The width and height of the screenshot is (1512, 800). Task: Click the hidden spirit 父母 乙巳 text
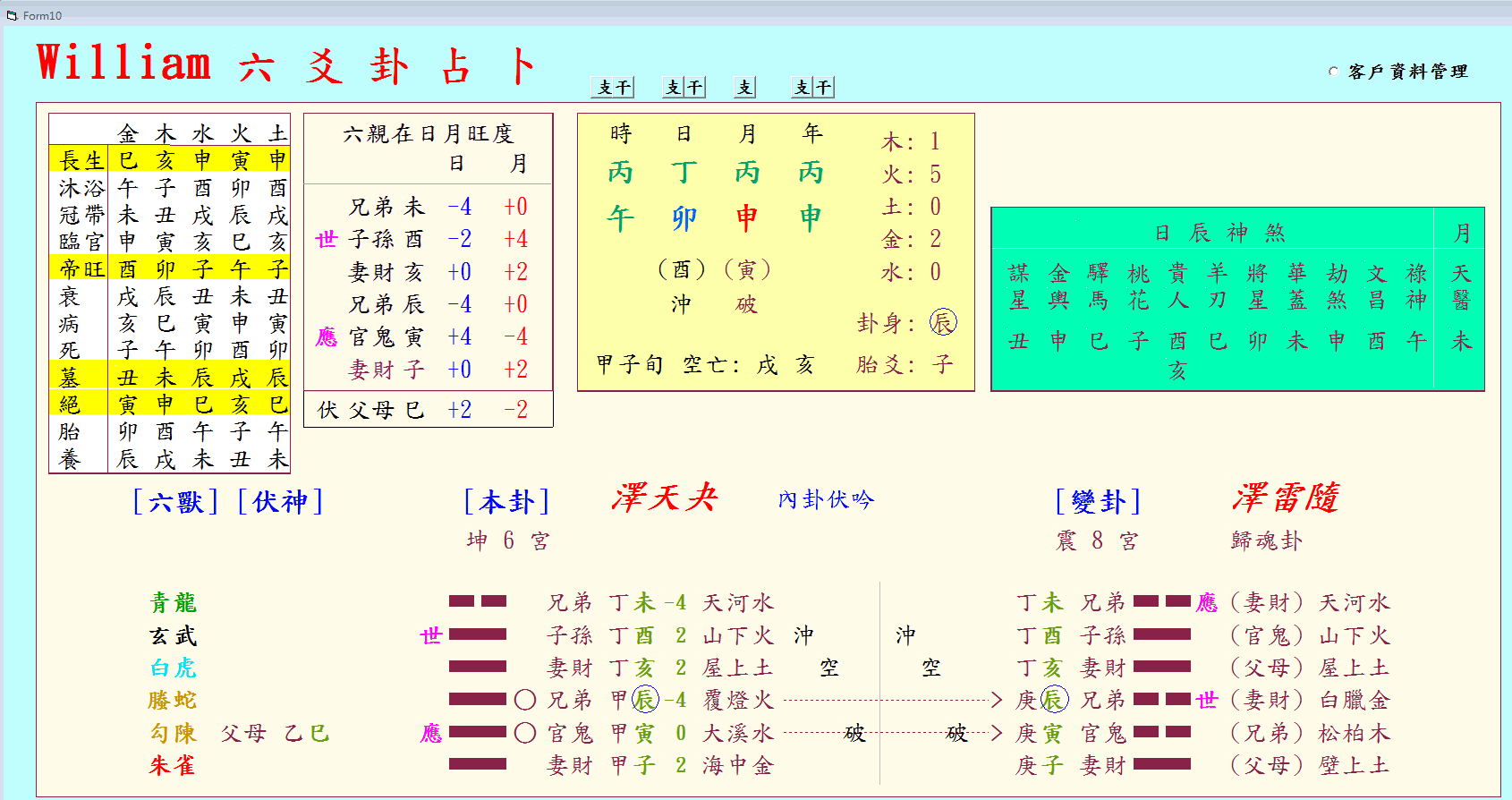pyautogui.click(x=276, y=733)
